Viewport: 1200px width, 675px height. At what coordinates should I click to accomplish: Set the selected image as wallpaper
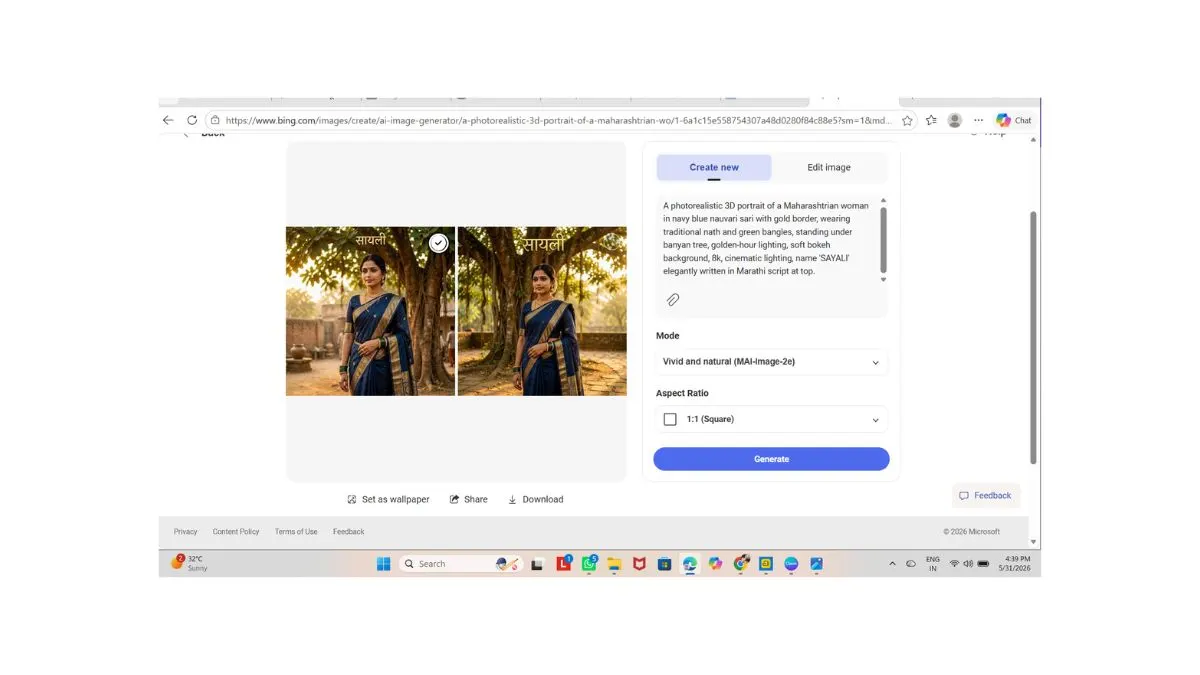(x=388, y=499)
